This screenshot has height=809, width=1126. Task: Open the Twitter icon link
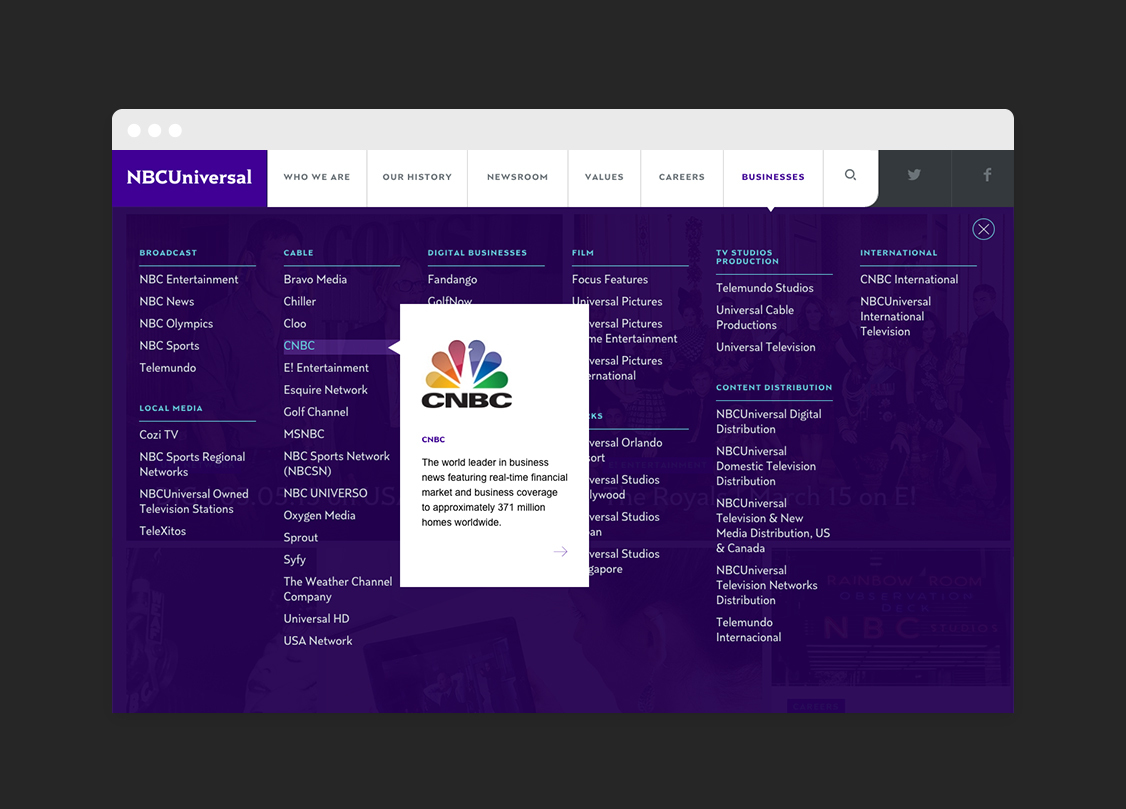coord(914,175)
